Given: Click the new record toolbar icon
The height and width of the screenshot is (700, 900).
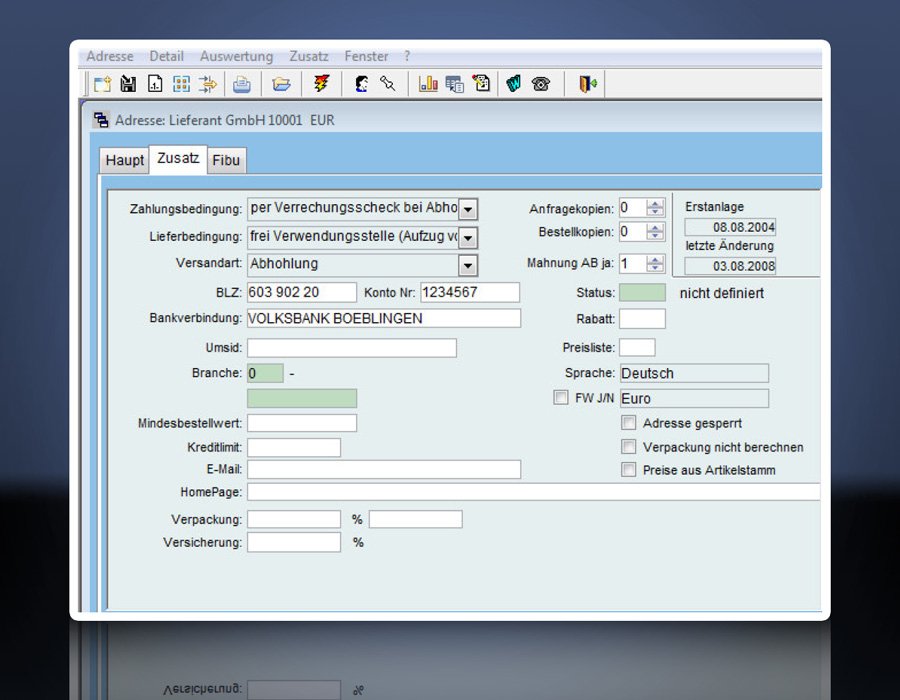Looking at the screenshot, I should (102, 84).
